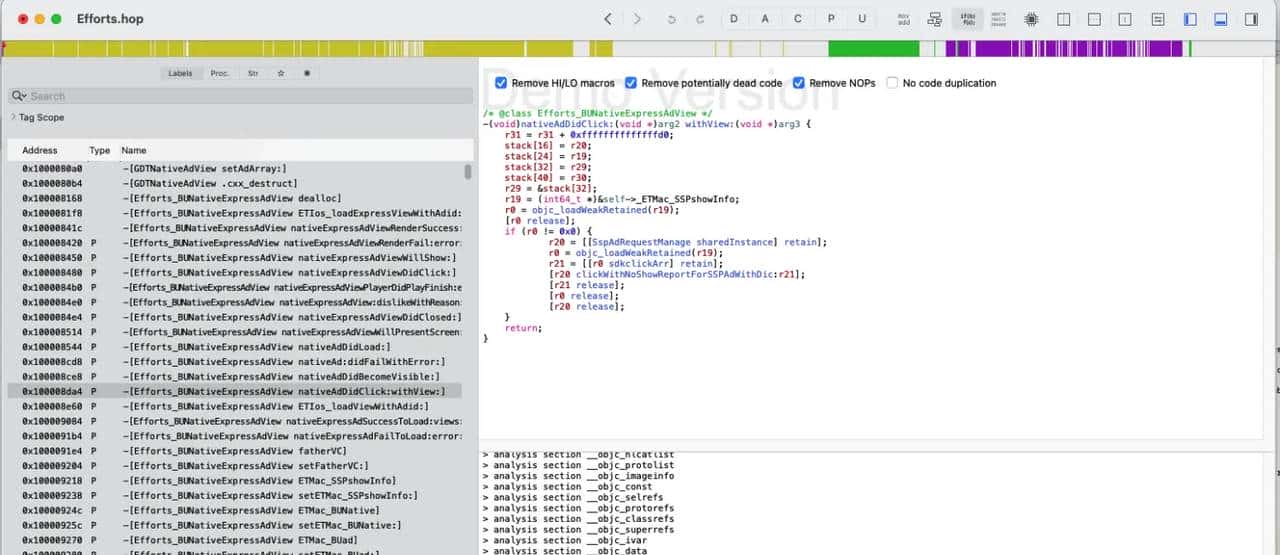The height and width of the screenshot is (555, 1280).
Task: Show starred items tab
Action: point(281,73)
